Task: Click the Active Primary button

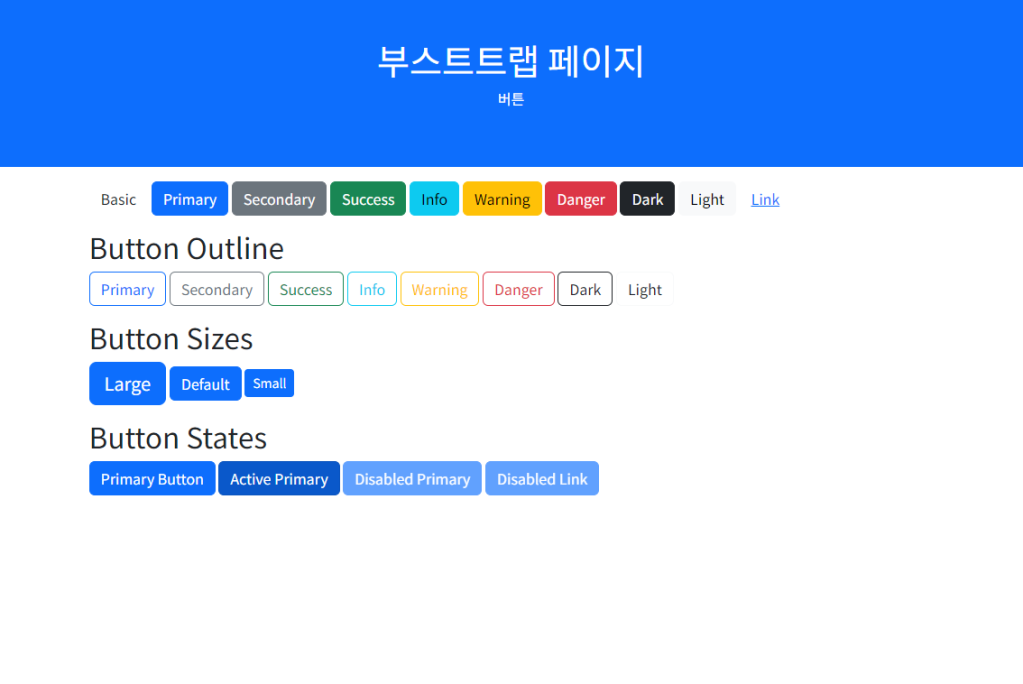Action: pyautogui.click(x=279, y=478)
